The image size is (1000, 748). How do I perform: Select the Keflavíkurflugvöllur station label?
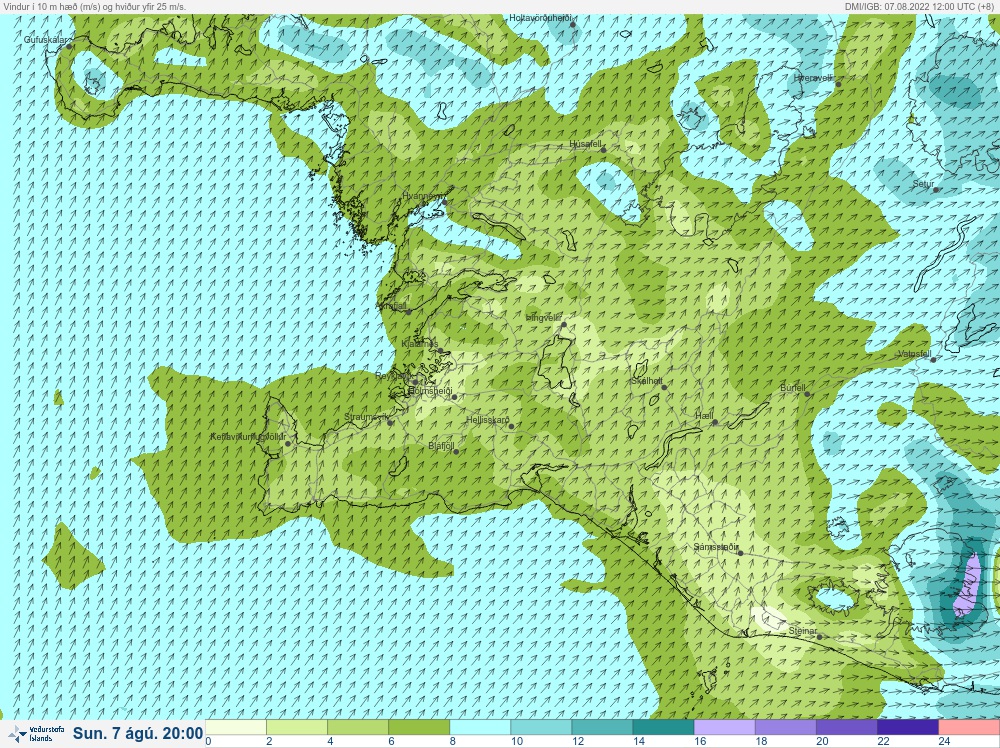click(x=248, y=437)
